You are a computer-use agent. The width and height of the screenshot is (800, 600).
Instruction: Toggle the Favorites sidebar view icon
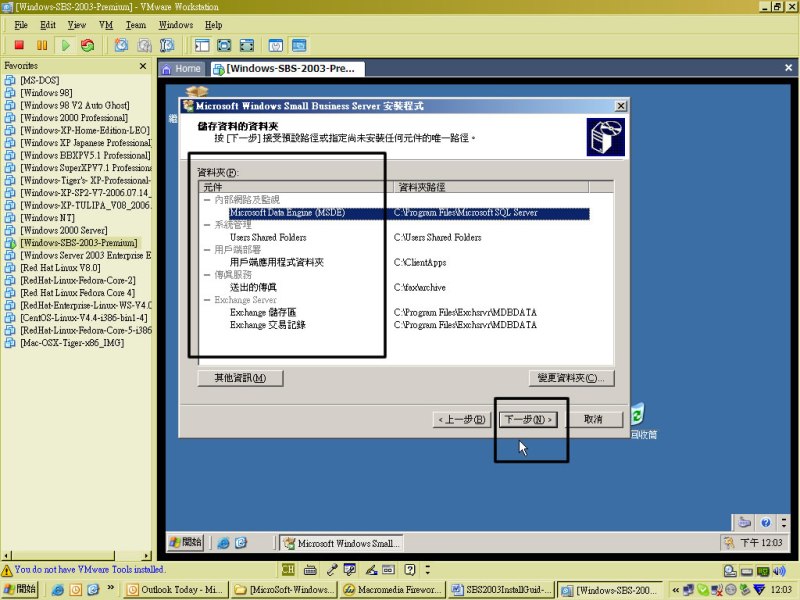tap(202, 45)
